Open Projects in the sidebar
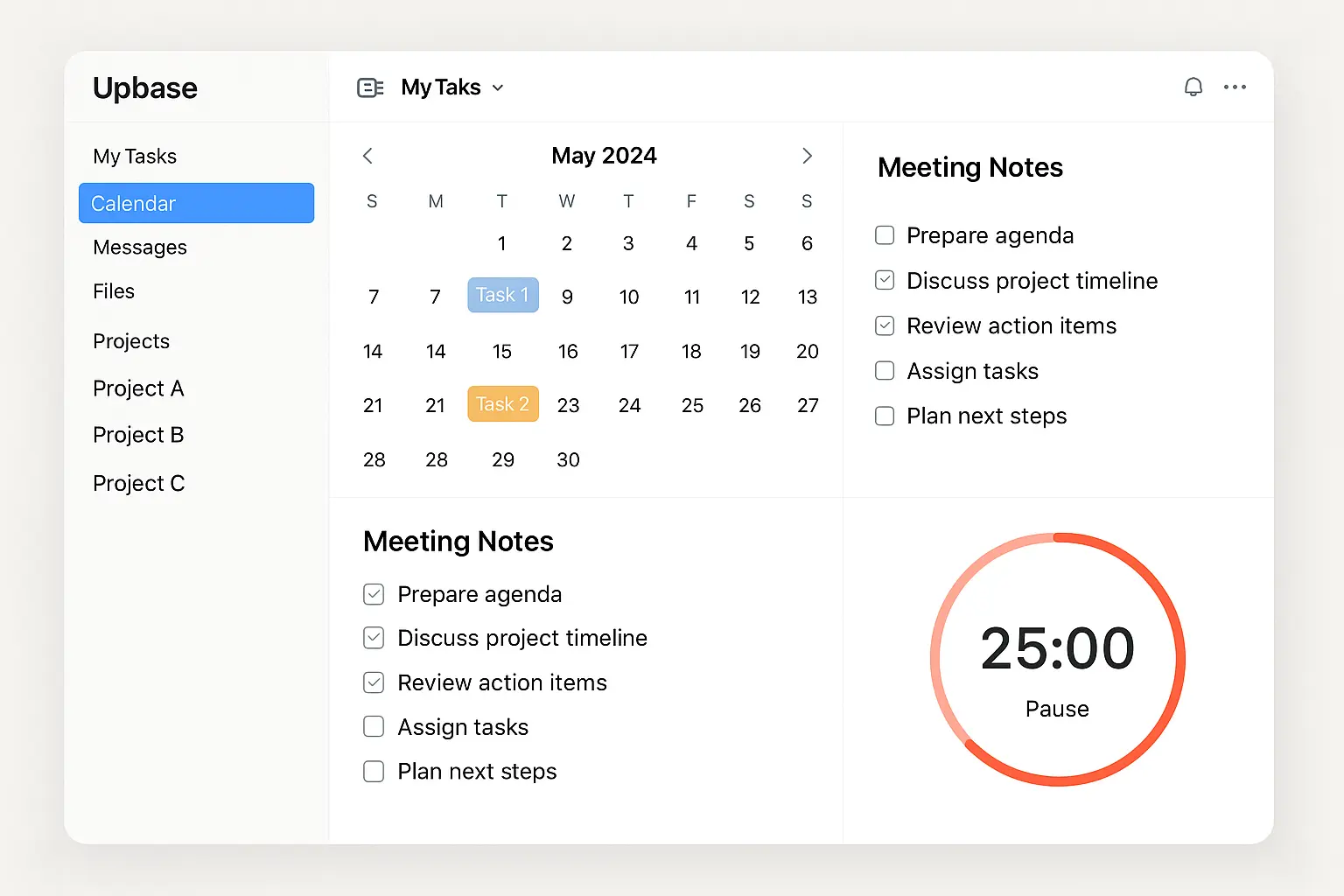Screen dimensions: 1344x896 (x=131, y=341)
